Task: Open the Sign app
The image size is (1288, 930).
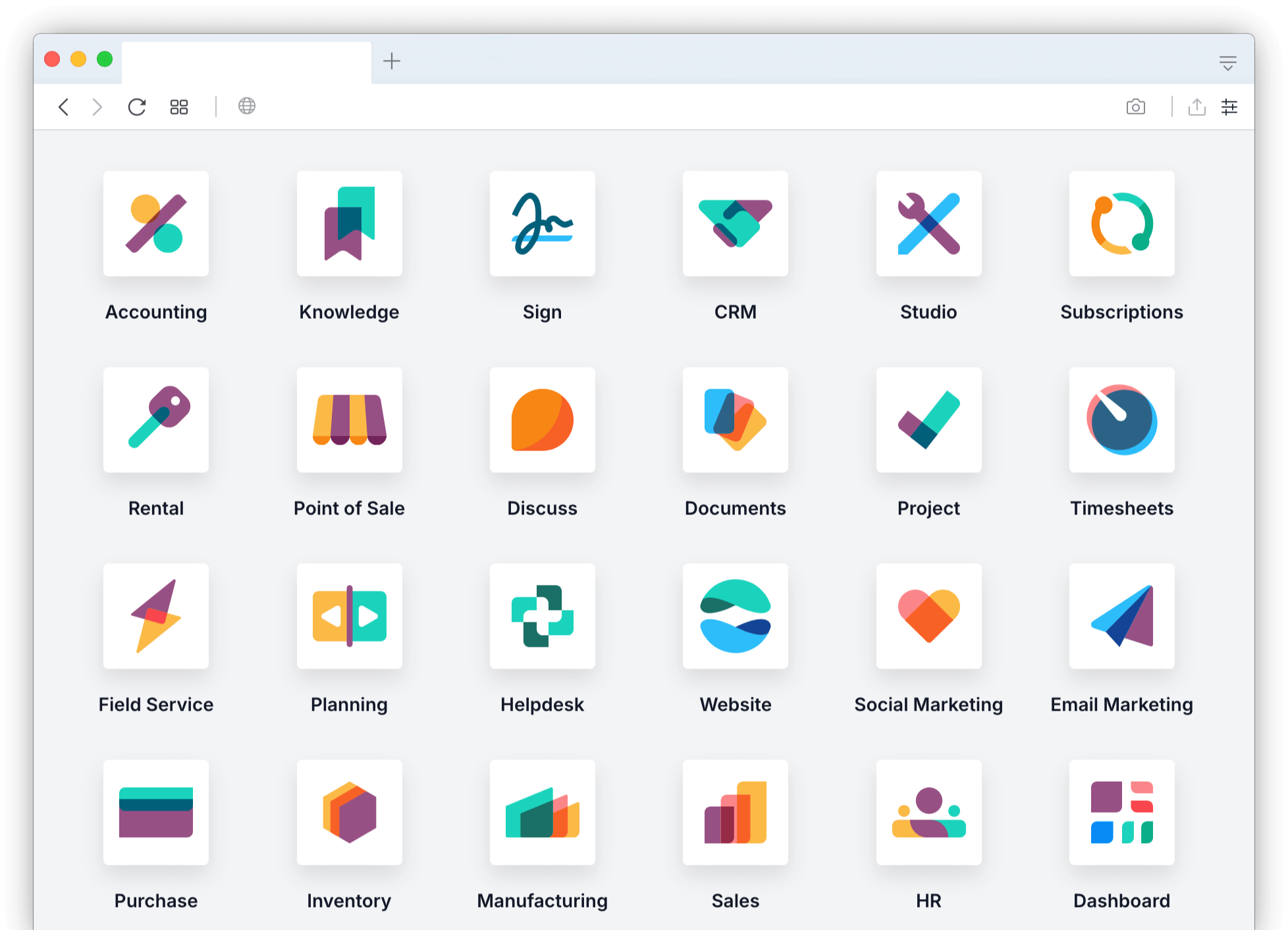Action: tap(542, 223)
